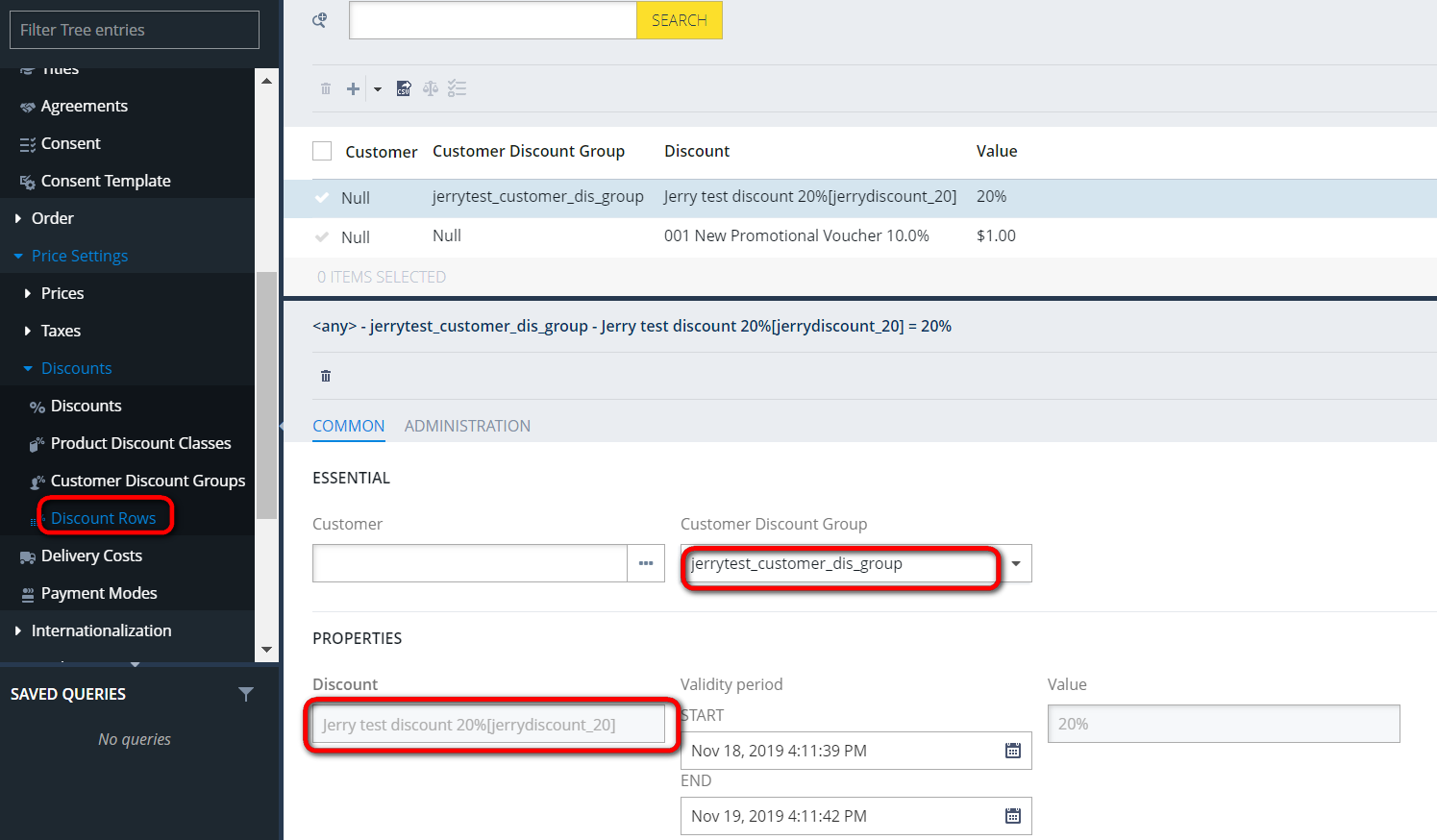Delete the open discount row using the editor trash icon
The height and width of the screenshot is (840, 1437).
click(x=326, y=376)
